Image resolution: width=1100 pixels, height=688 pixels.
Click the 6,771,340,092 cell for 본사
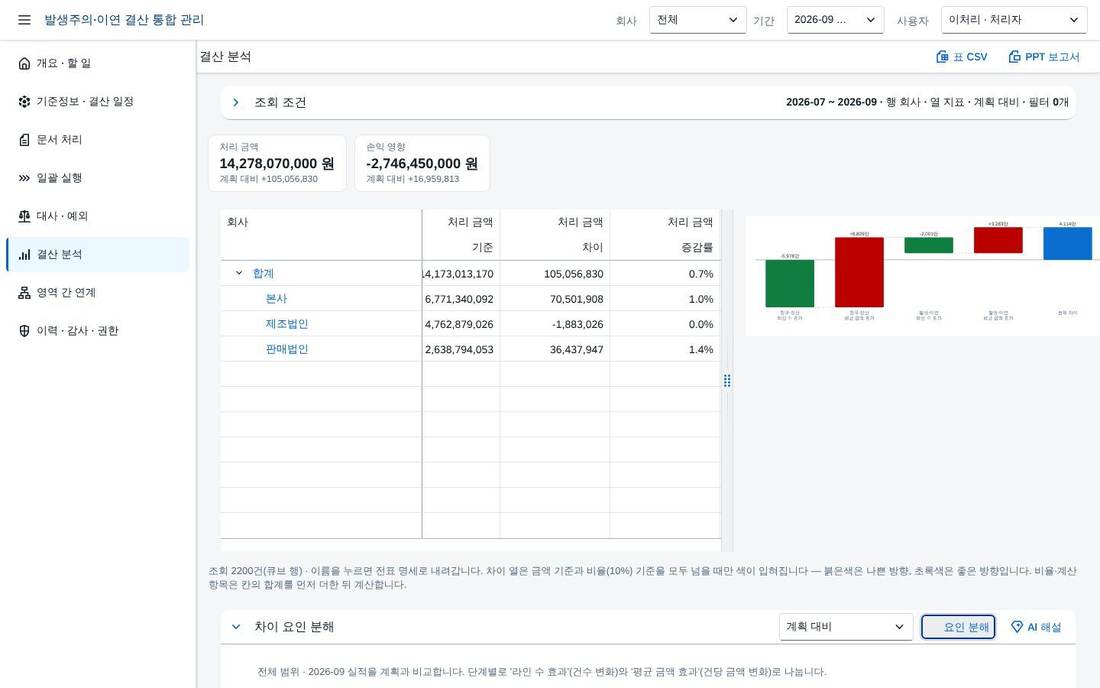click(x=459, y=299)
